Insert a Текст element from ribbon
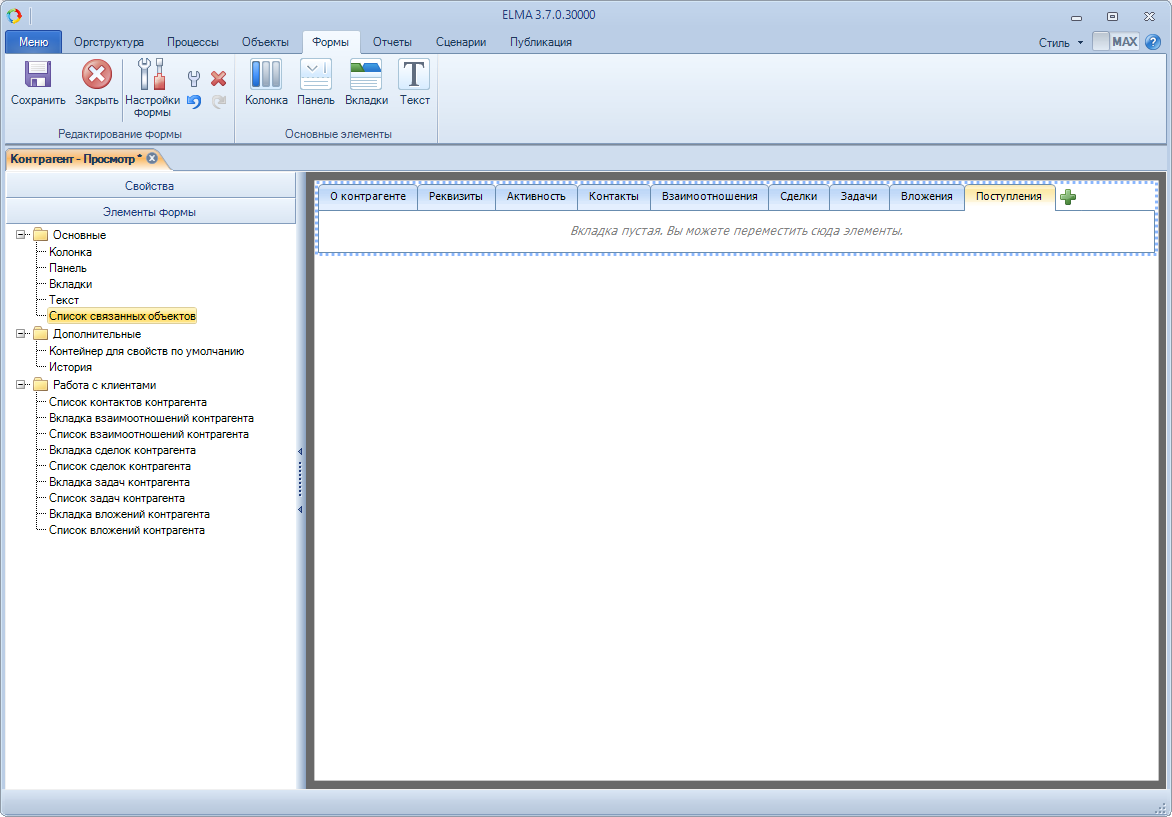This screenshot has width=1172, height=817. tap(414, 75)
